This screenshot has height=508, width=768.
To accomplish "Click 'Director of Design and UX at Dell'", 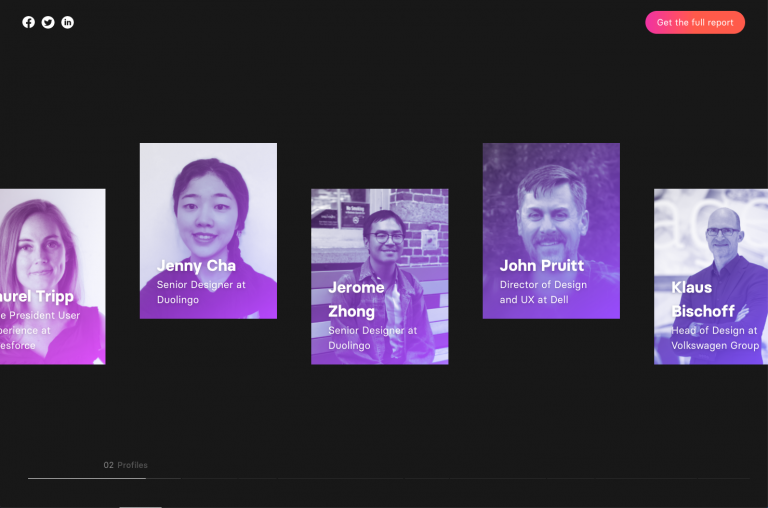I will click(x=543, y=292).
